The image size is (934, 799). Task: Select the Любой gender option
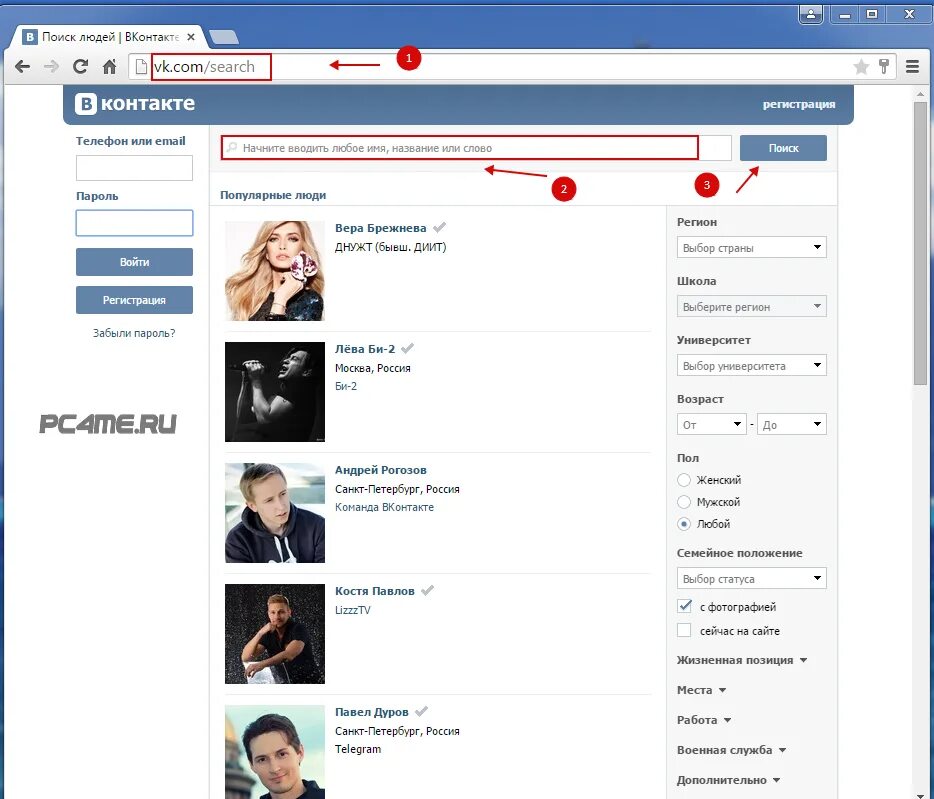684,524
